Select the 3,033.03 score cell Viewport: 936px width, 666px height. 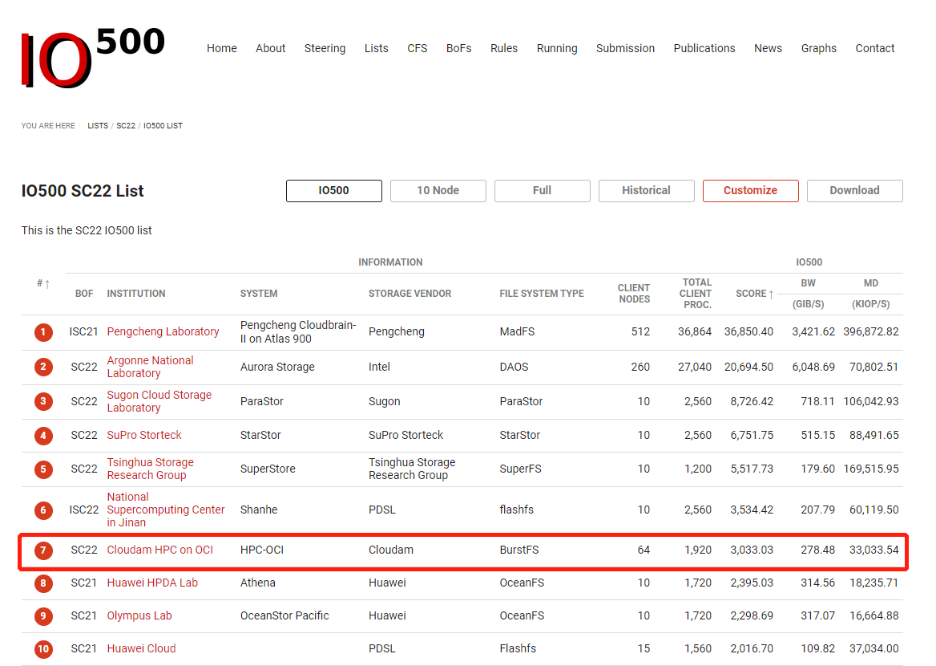pyautogui.click(x=752, y=550)
